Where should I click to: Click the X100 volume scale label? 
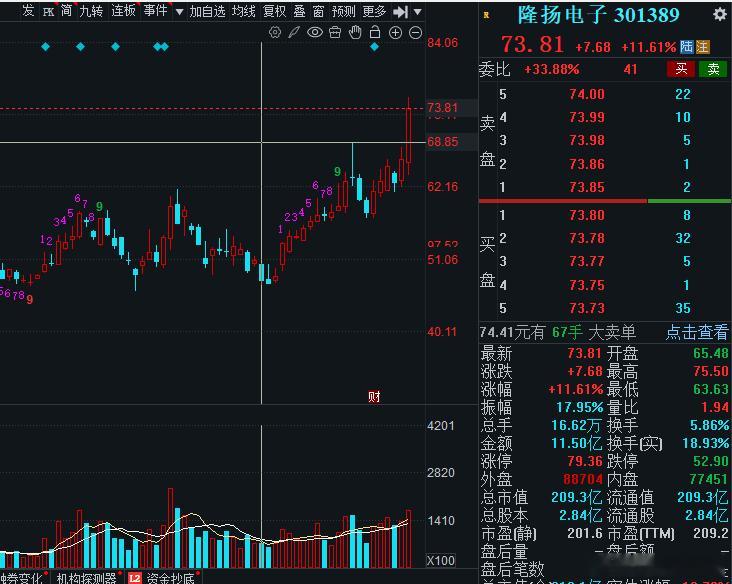click(441, 560)
